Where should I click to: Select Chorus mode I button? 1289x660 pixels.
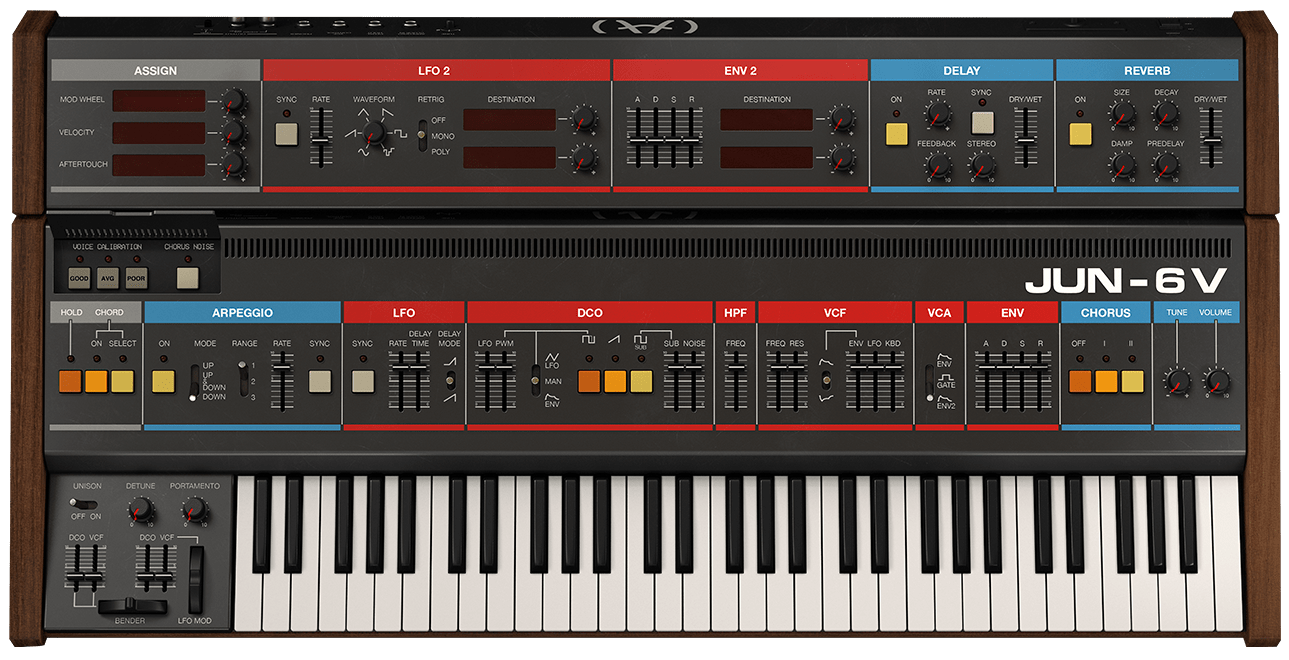(1106, 381)
